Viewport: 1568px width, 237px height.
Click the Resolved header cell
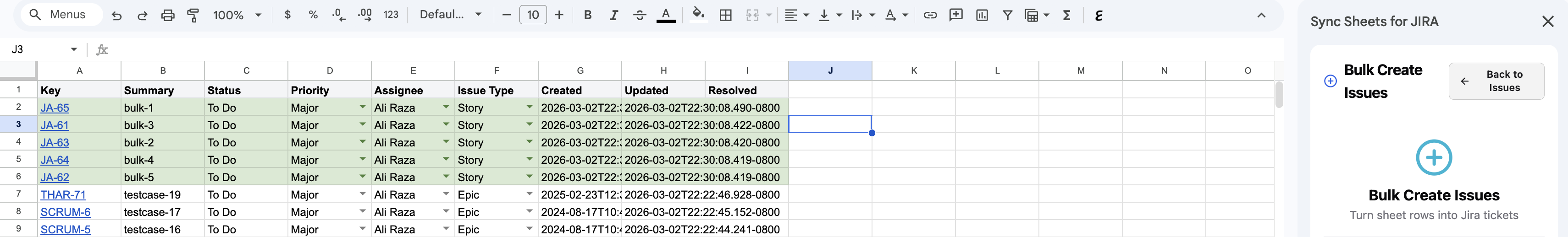746,90
